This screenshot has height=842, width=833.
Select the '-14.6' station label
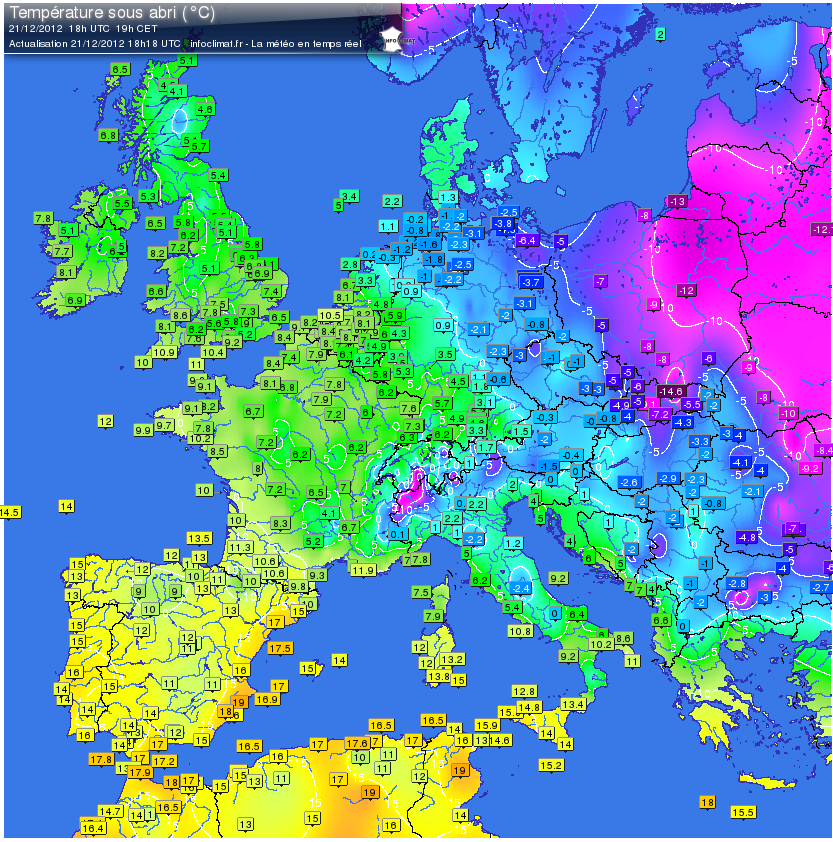[x=671, y=391]
